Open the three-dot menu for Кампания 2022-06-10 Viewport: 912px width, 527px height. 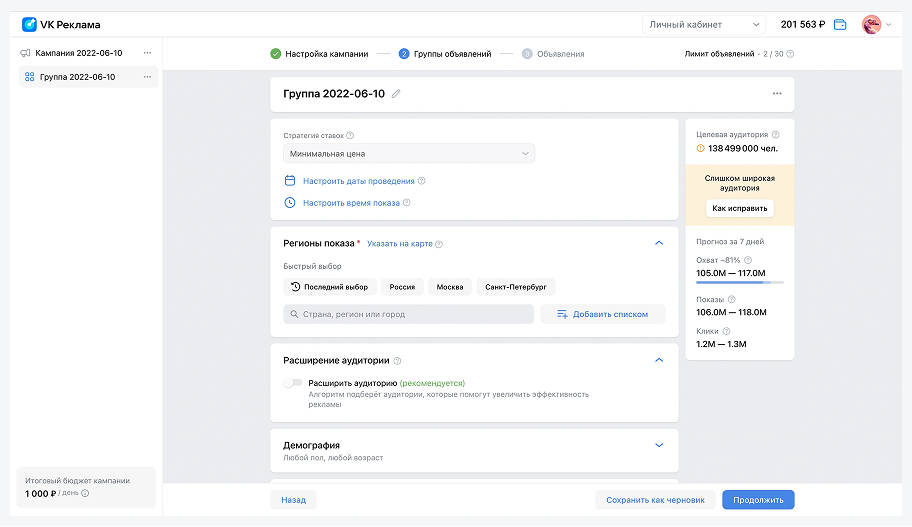[x=147, y=53]
